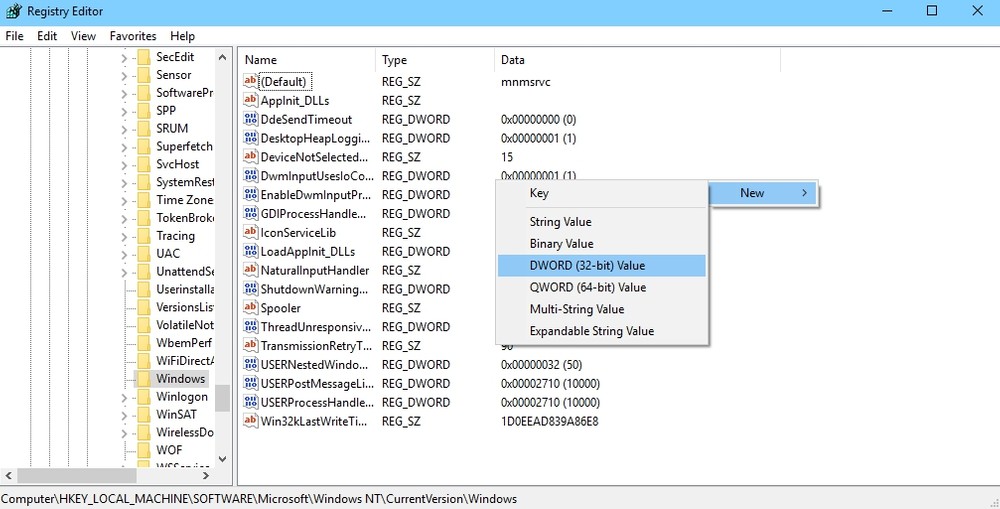Click the Name column header
Viewport: 1000px width, 509px height.
pos(261,60)
